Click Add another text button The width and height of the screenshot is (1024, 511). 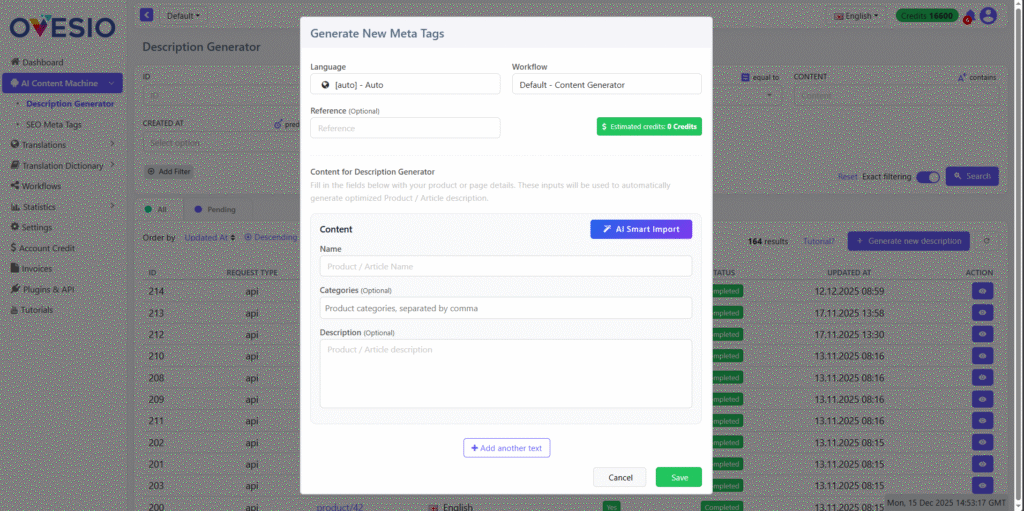pyautogui.click(x=506, y=448)
